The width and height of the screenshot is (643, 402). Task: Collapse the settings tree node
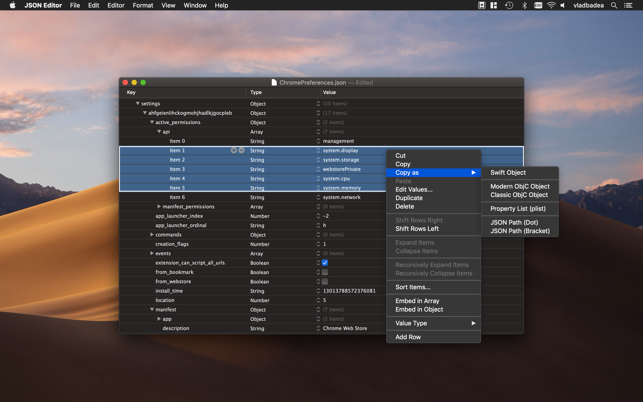tap(138, 104)
